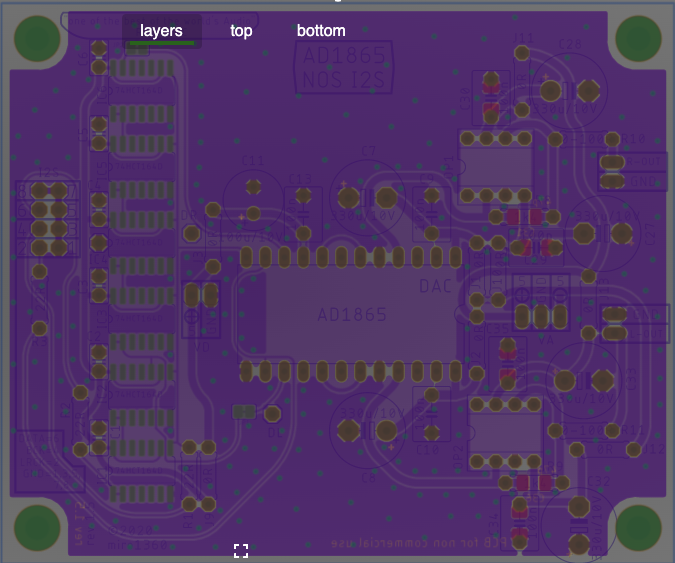Click the R11 resistor label
Screen dimensions: 675x563
click(x=633, y=430)
